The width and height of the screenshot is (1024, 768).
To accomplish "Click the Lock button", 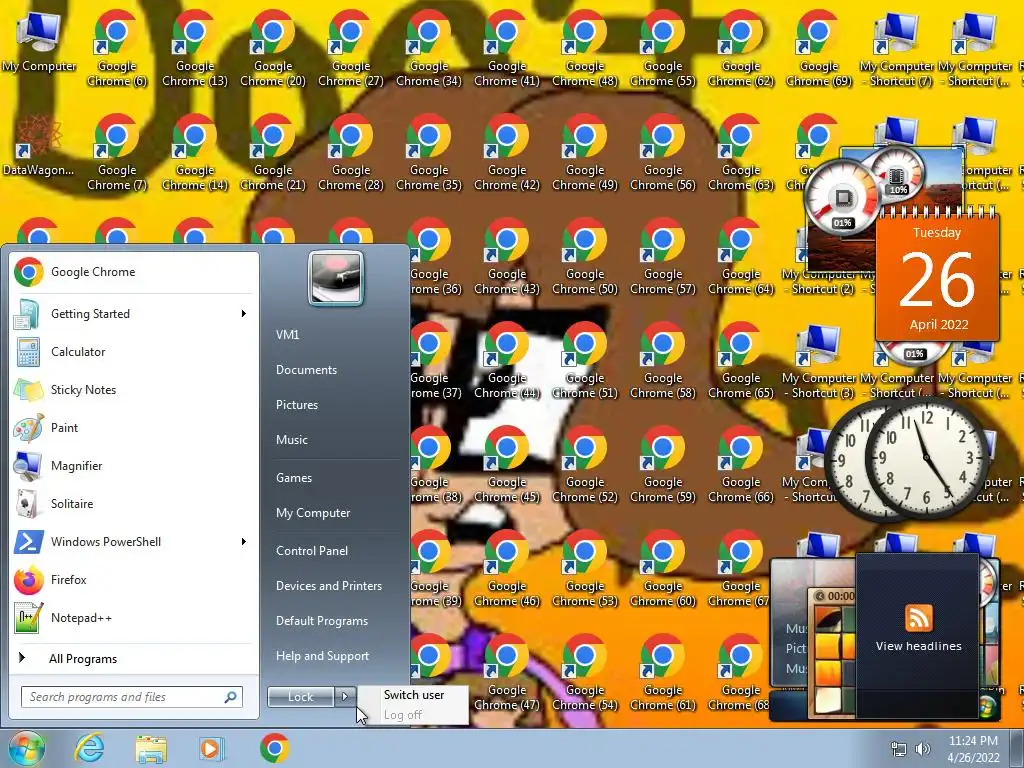I will tap(301, 697).
